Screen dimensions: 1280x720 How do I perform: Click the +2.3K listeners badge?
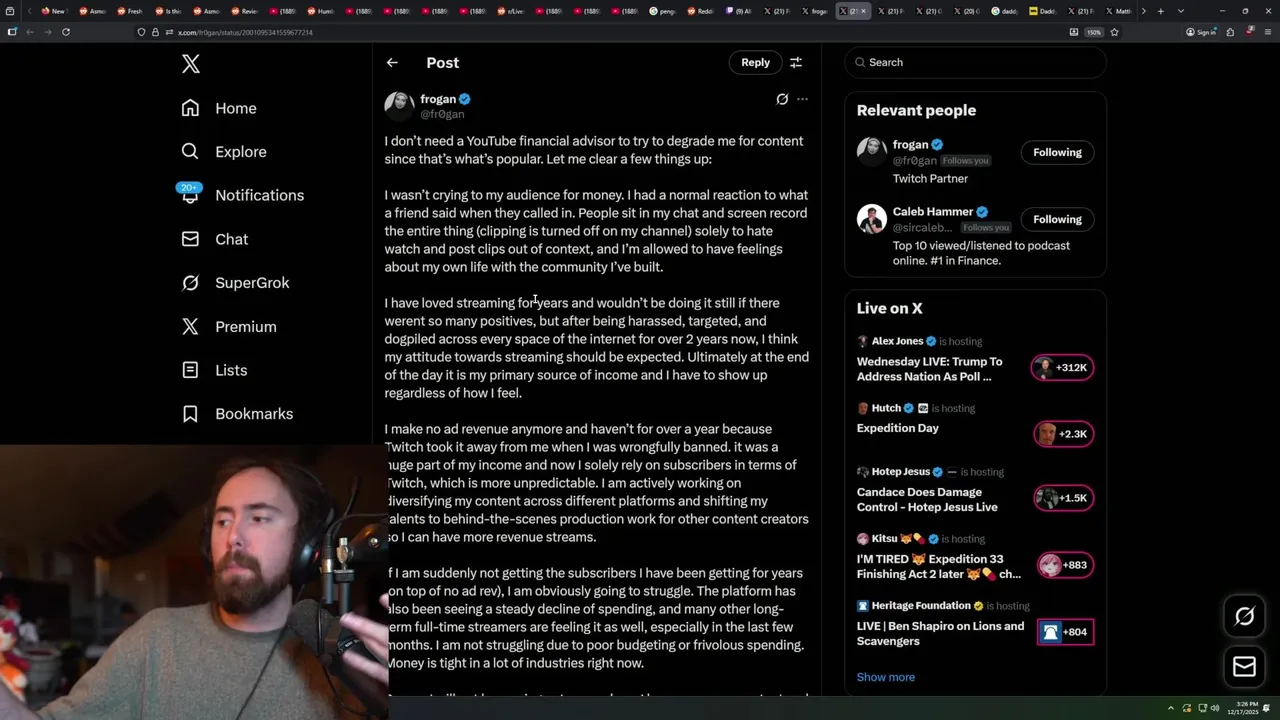pyautogui.click(x=1063, y=434)
